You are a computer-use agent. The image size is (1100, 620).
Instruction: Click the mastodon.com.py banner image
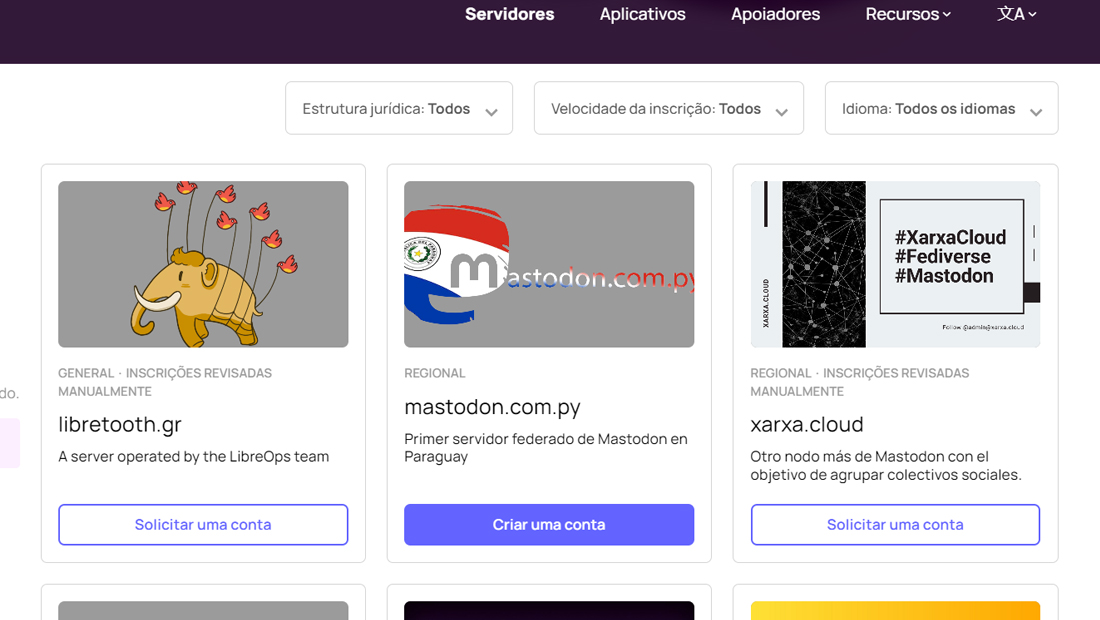coord(549,264)
